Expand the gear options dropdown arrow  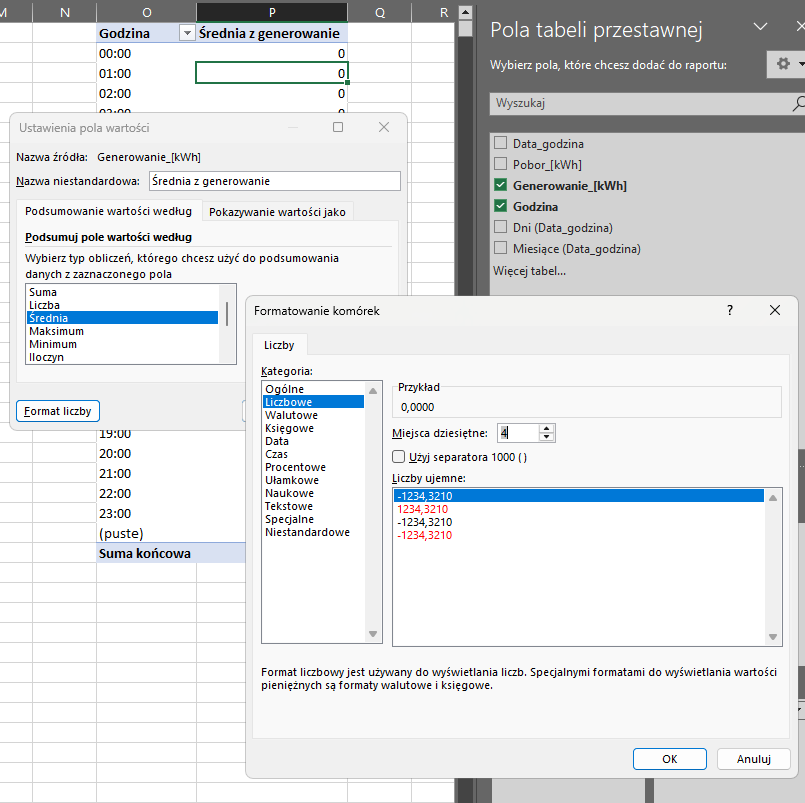[800, 65]
